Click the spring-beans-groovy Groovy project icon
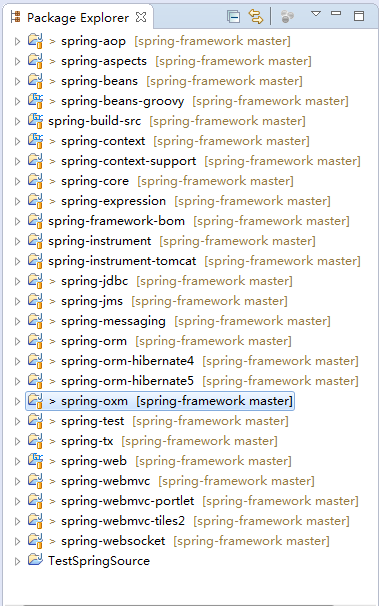Viewport: 379px width, 606px height. 35,100
